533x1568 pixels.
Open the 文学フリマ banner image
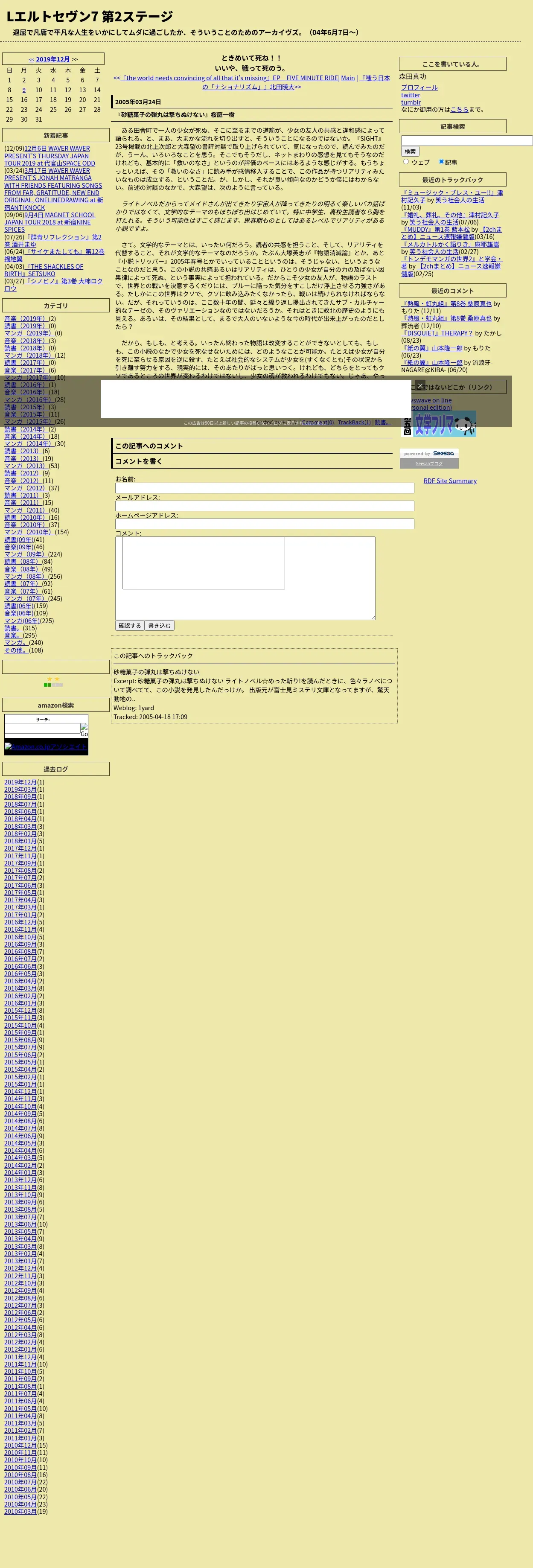[439, 424]
